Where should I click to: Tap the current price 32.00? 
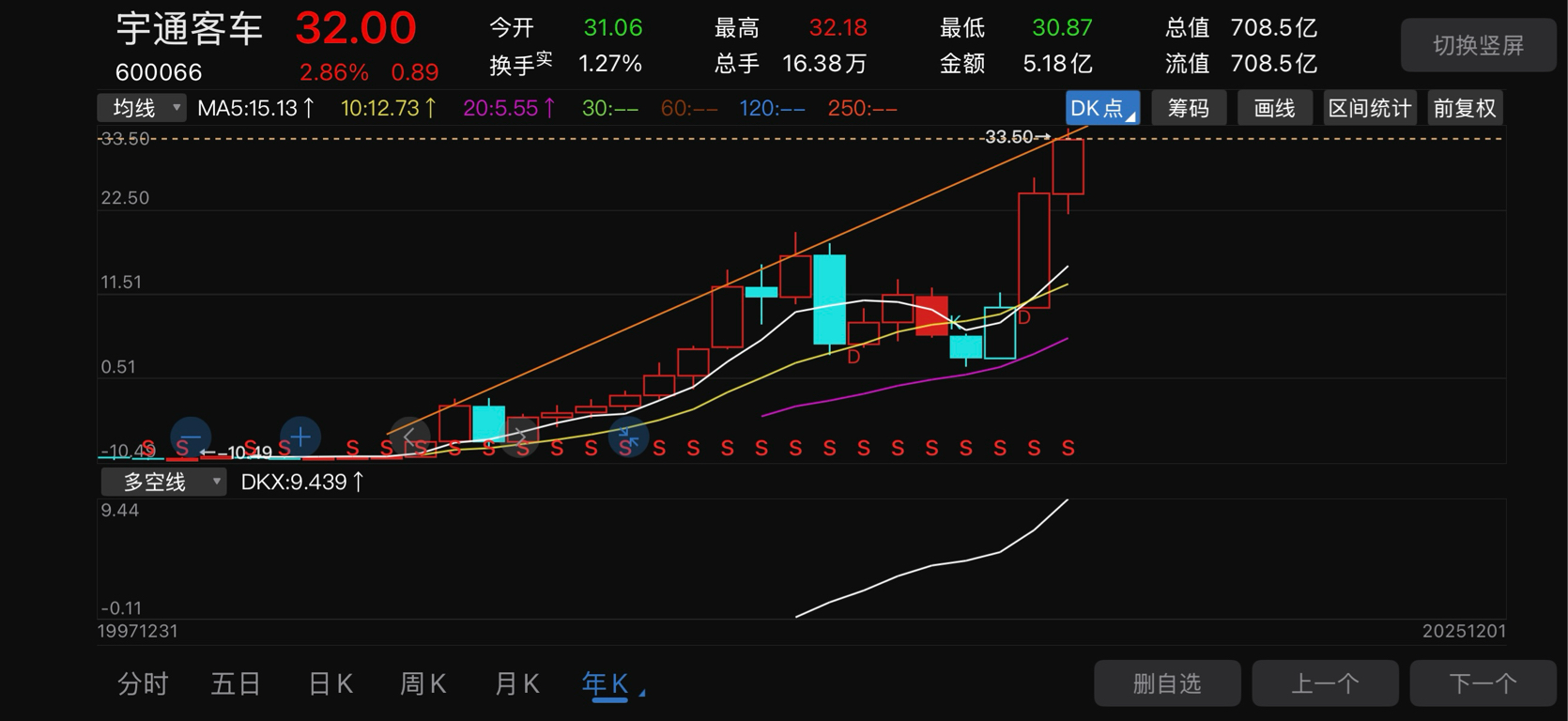(356, 28)
